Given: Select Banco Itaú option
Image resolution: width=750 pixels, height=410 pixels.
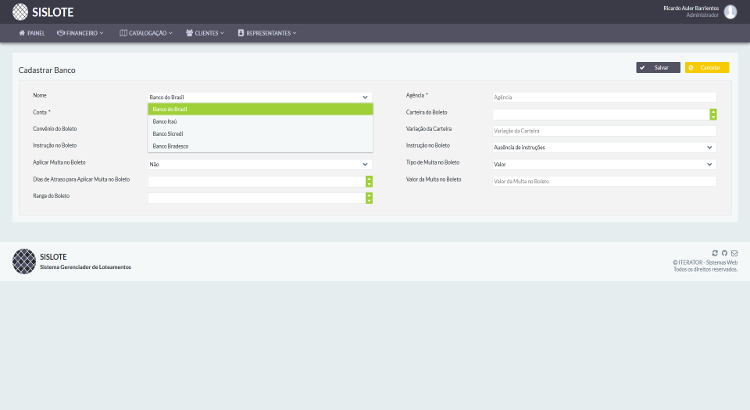Looking at the screenshot, I should [x=260, y=122].
